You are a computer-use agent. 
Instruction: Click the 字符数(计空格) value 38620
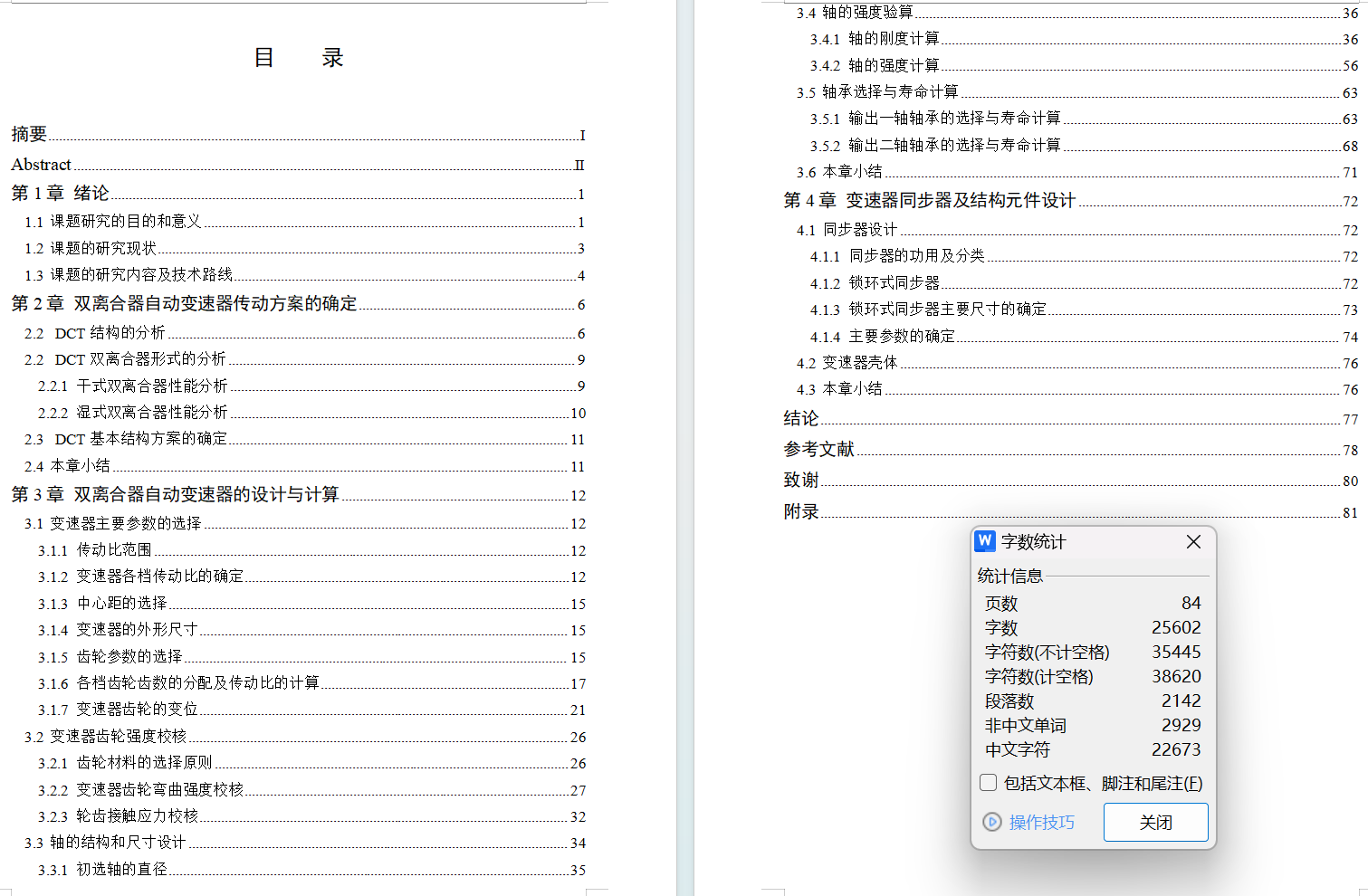(1176, 676)
